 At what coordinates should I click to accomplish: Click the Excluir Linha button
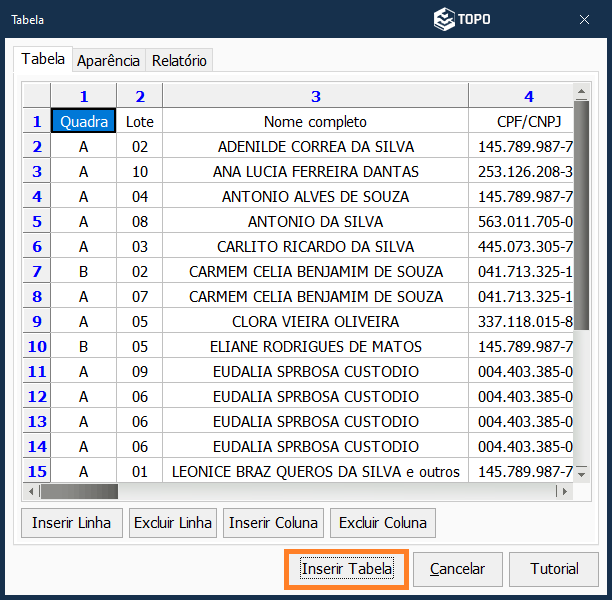pos(173,522)
